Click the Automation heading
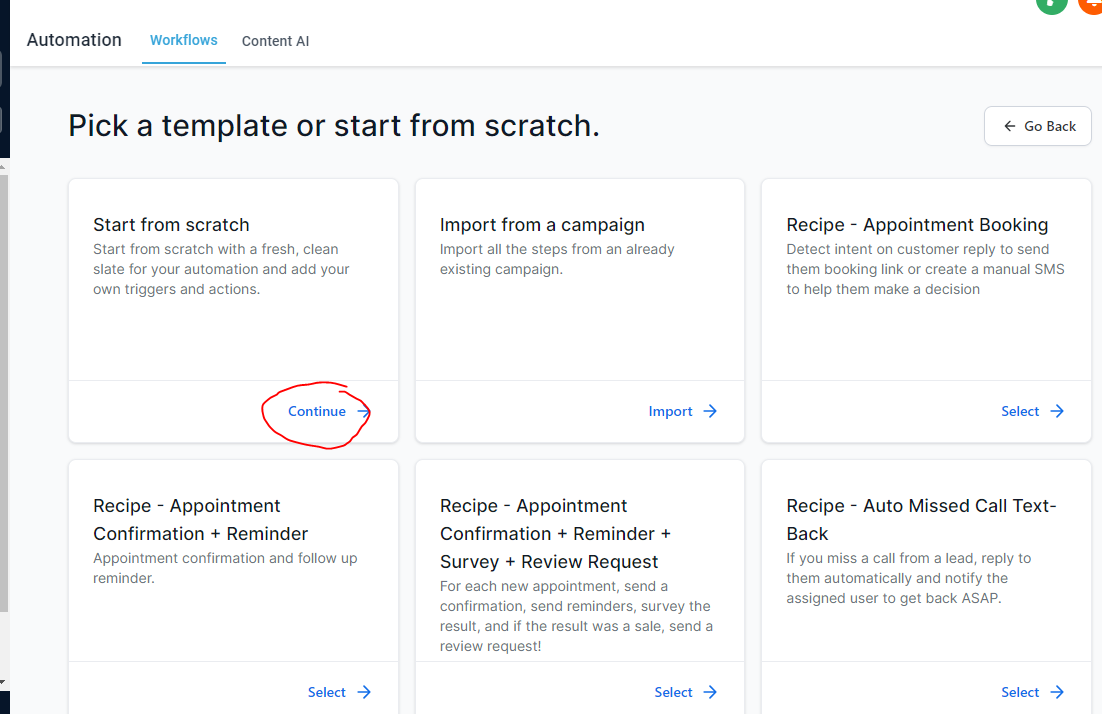The width and height of the screenshot is (1102, 714). [x=74, y=40]
